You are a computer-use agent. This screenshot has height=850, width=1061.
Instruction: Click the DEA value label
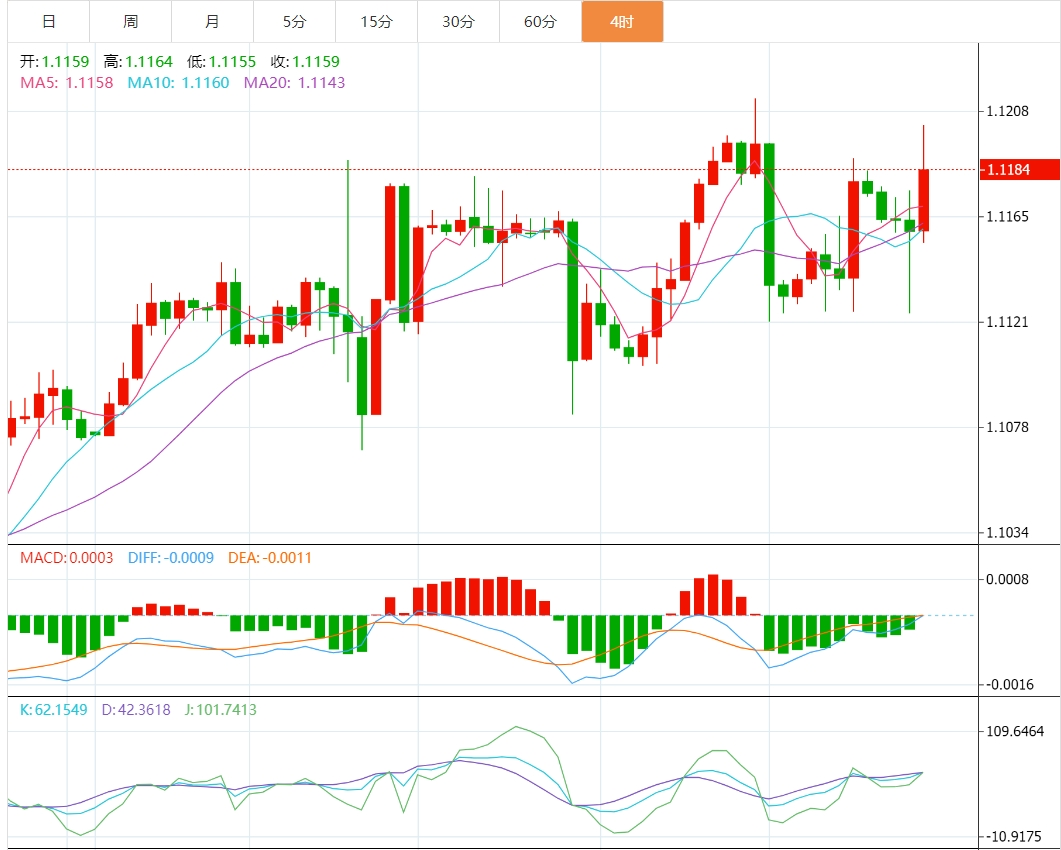click(x=270, y=557)
